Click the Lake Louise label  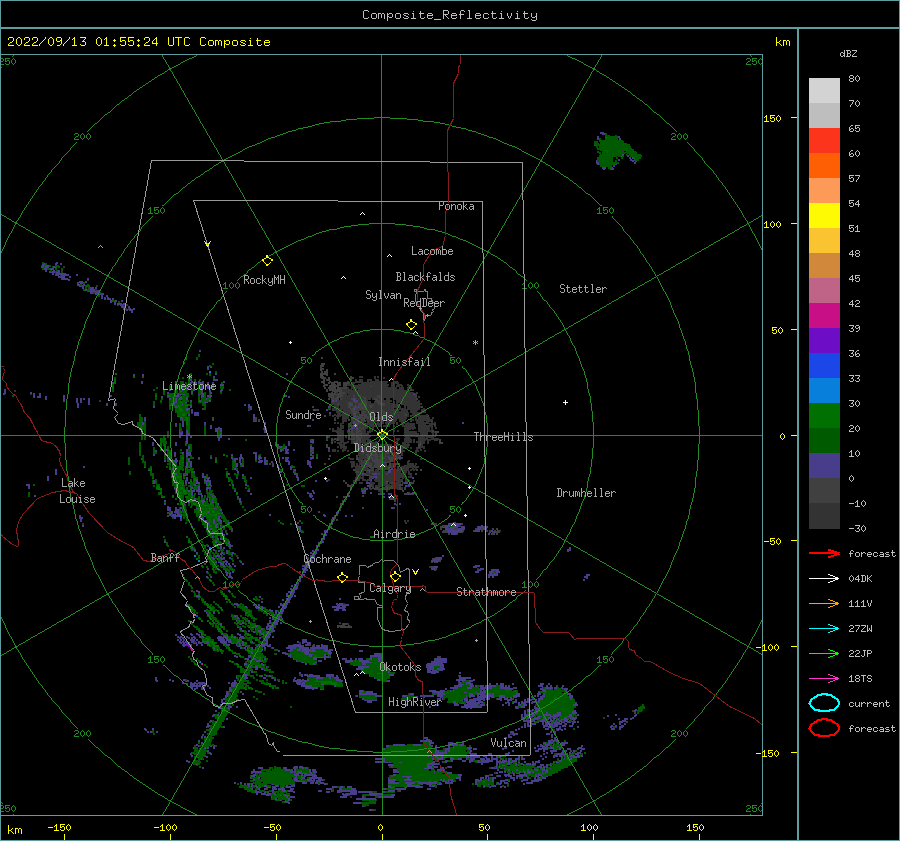pos(77,491)
